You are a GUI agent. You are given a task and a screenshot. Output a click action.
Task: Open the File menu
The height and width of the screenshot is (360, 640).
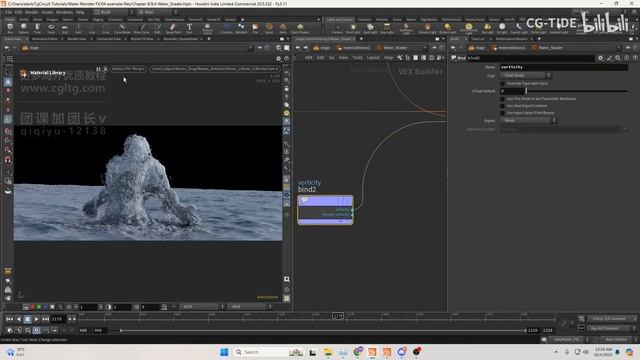[9, 12]
